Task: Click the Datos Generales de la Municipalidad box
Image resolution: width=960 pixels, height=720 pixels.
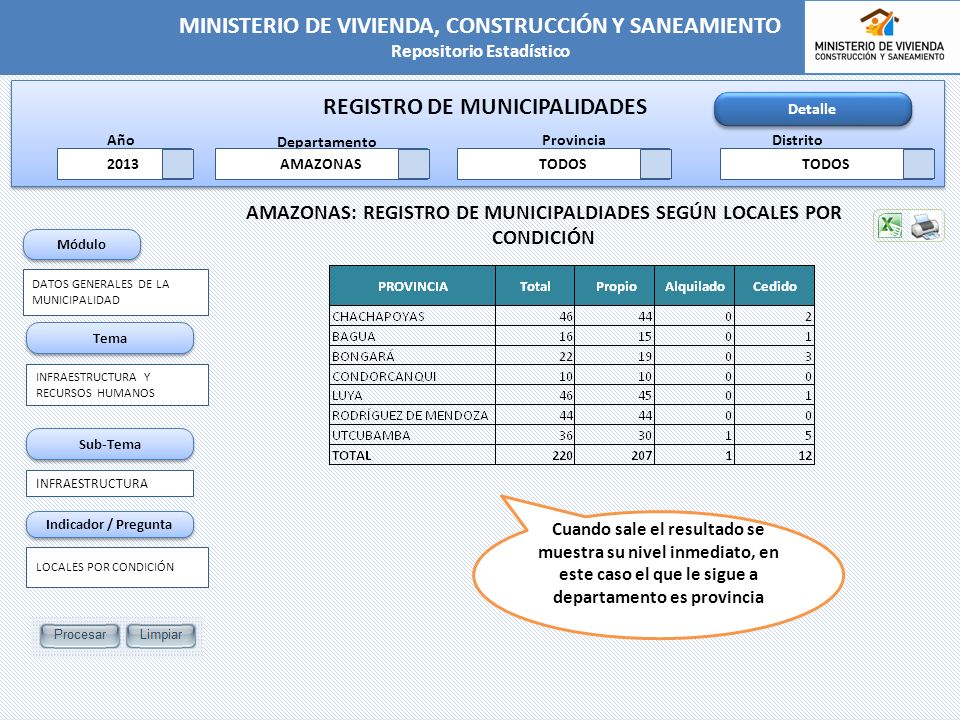Action: (x=116, y=293)
